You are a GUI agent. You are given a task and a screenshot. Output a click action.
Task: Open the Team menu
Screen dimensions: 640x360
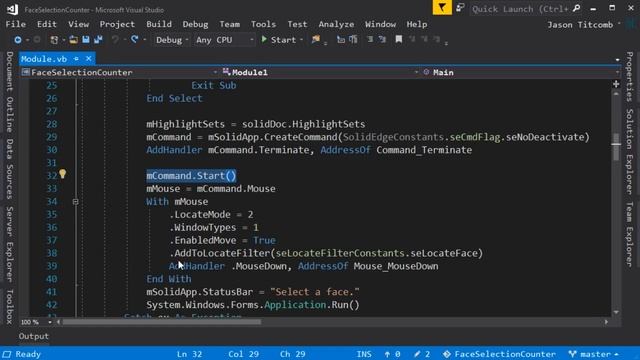[229, 24]
